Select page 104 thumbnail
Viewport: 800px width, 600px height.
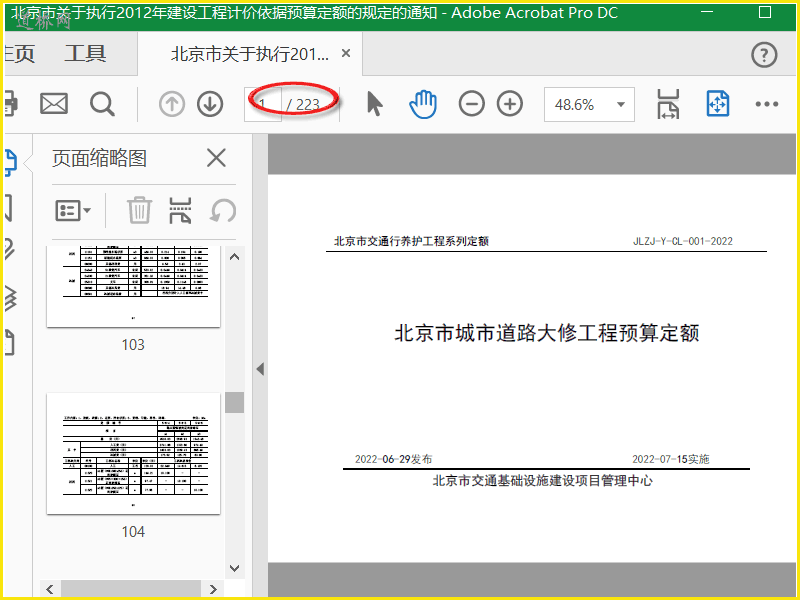tap(133, 454)
